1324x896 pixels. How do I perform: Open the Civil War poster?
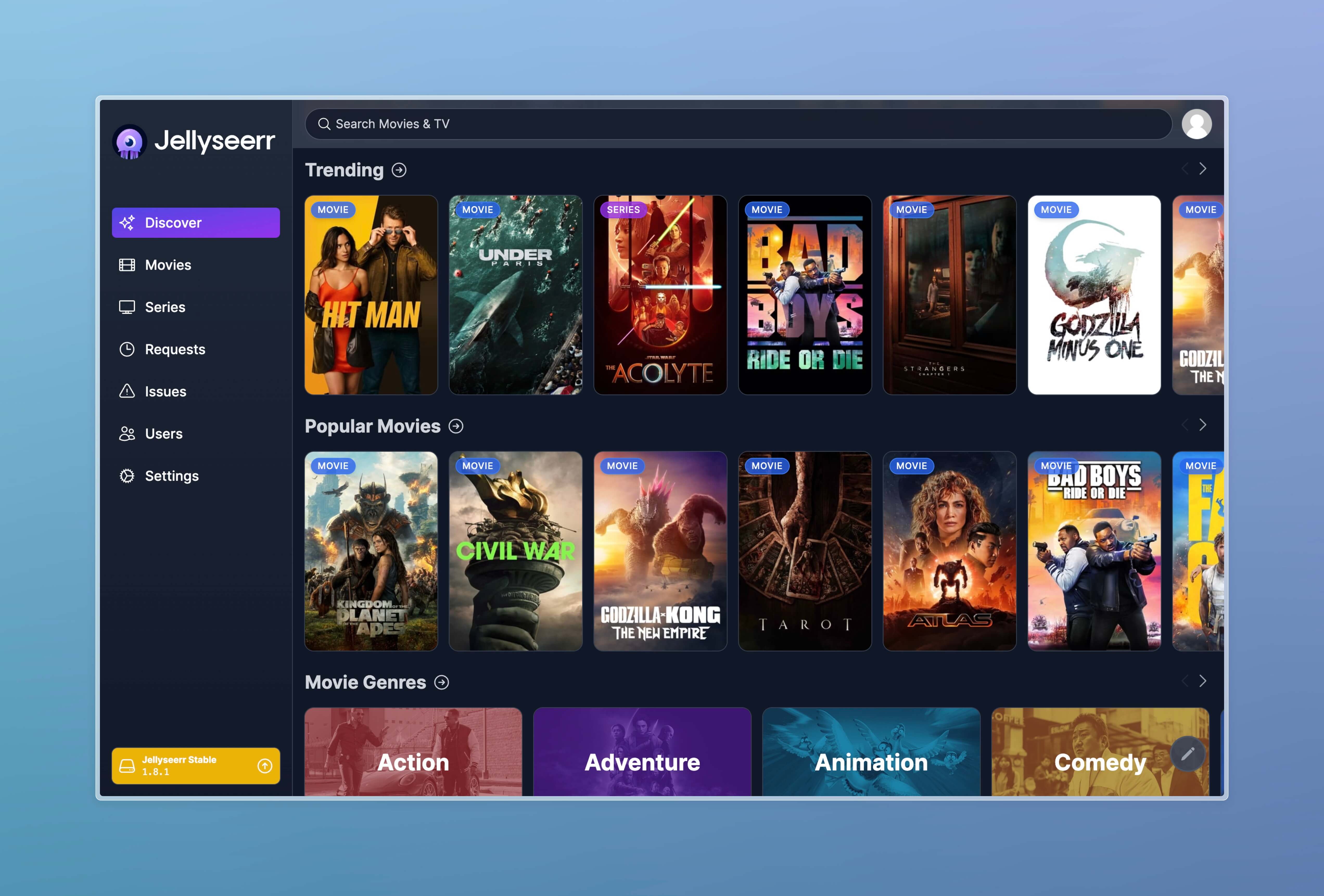click(515, 551)
